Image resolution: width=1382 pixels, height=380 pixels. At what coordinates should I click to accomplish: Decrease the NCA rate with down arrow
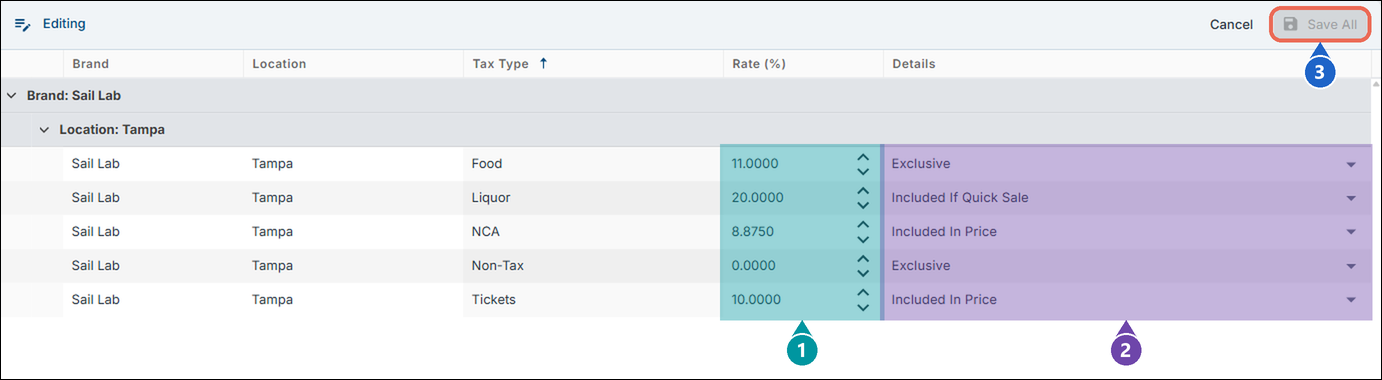coord(863,240)
